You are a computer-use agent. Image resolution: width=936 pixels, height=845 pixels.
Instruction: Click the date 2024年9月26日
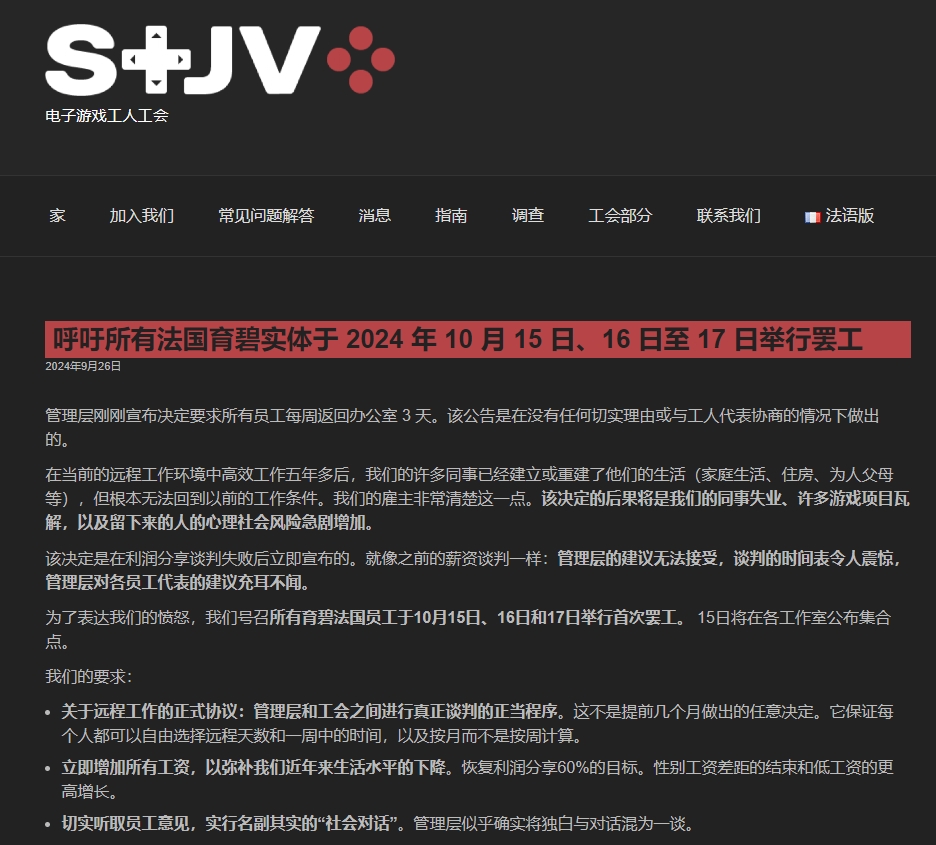[x=83, y=366]
